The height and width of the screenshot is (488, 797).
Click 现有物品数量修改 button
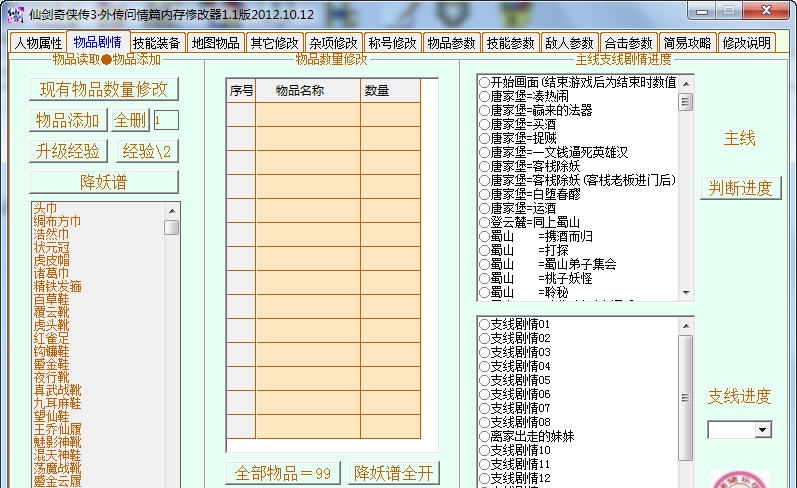click(104, 89)
